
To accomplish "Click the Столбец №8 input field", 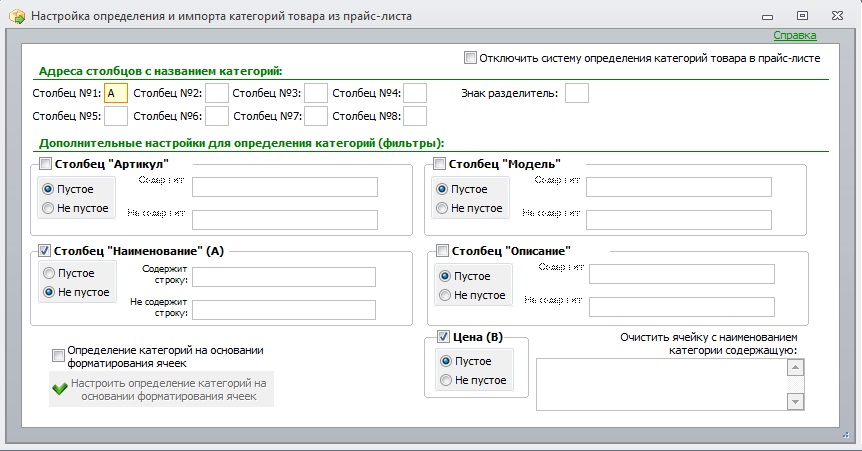I will 415,116.
